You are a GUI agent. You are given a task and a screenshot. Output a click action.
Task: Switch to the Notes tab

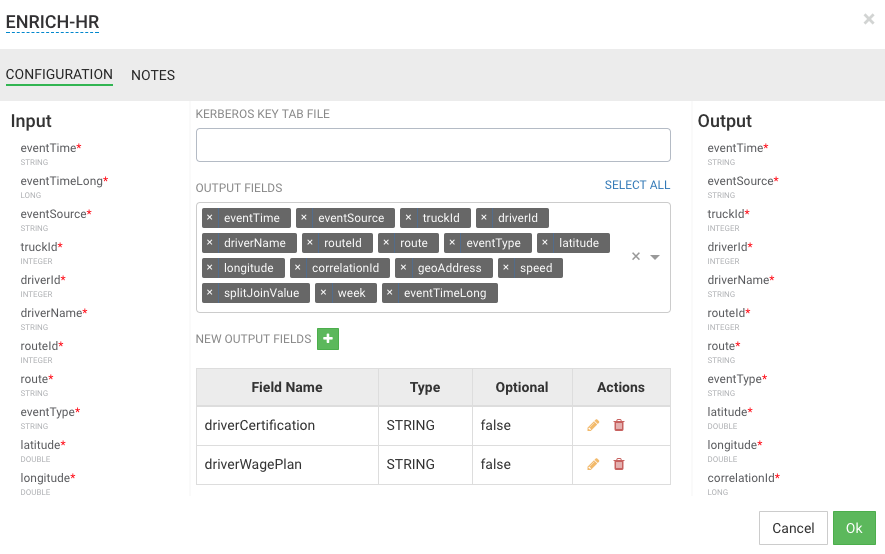pyautogui.click(x=153, y=75)
